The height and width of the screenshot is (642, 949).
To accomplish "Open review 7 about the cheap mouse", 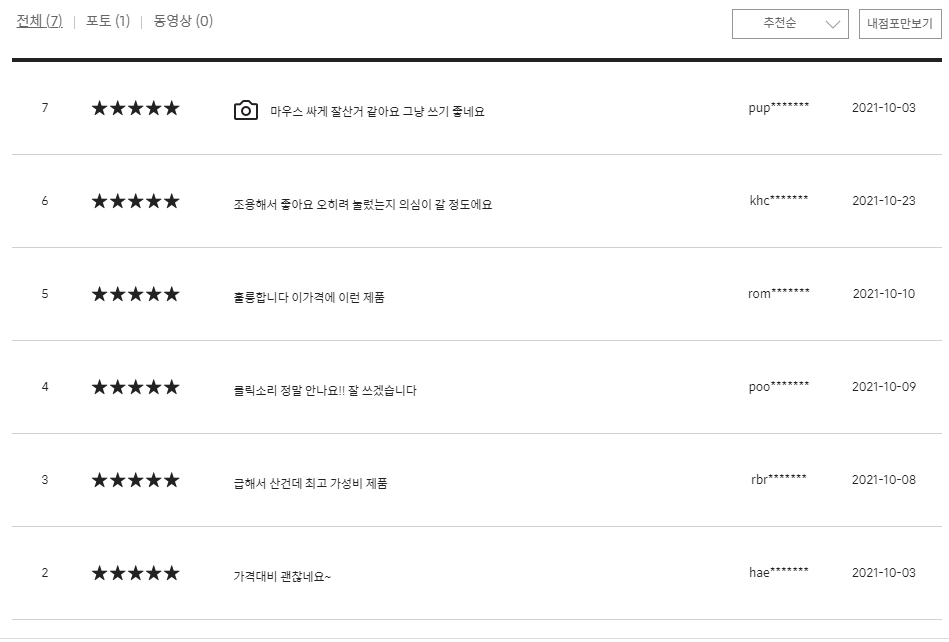I will click(377, 111).
